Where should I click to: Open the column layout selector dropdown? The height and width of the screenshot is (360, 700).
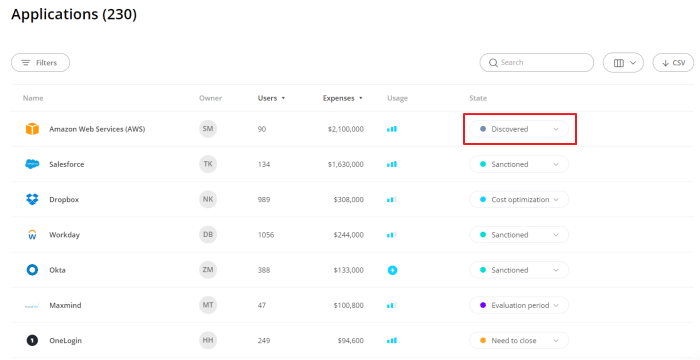pos(623,63)
